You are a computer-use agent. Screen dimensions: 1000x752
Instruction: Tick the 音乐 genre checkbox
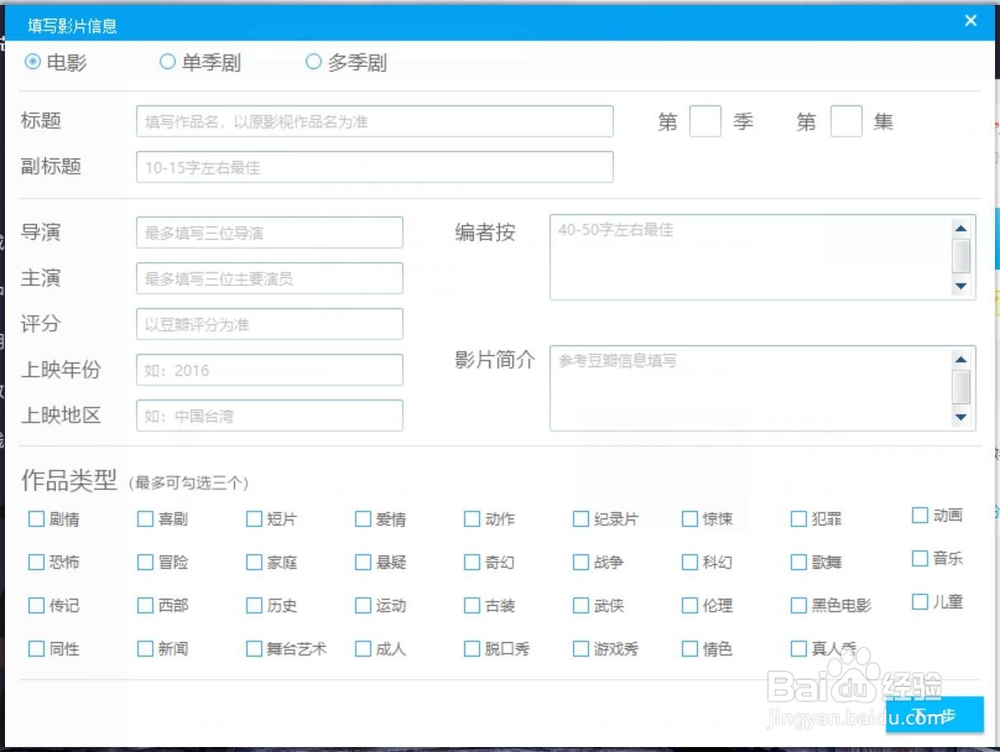point(920,558)
